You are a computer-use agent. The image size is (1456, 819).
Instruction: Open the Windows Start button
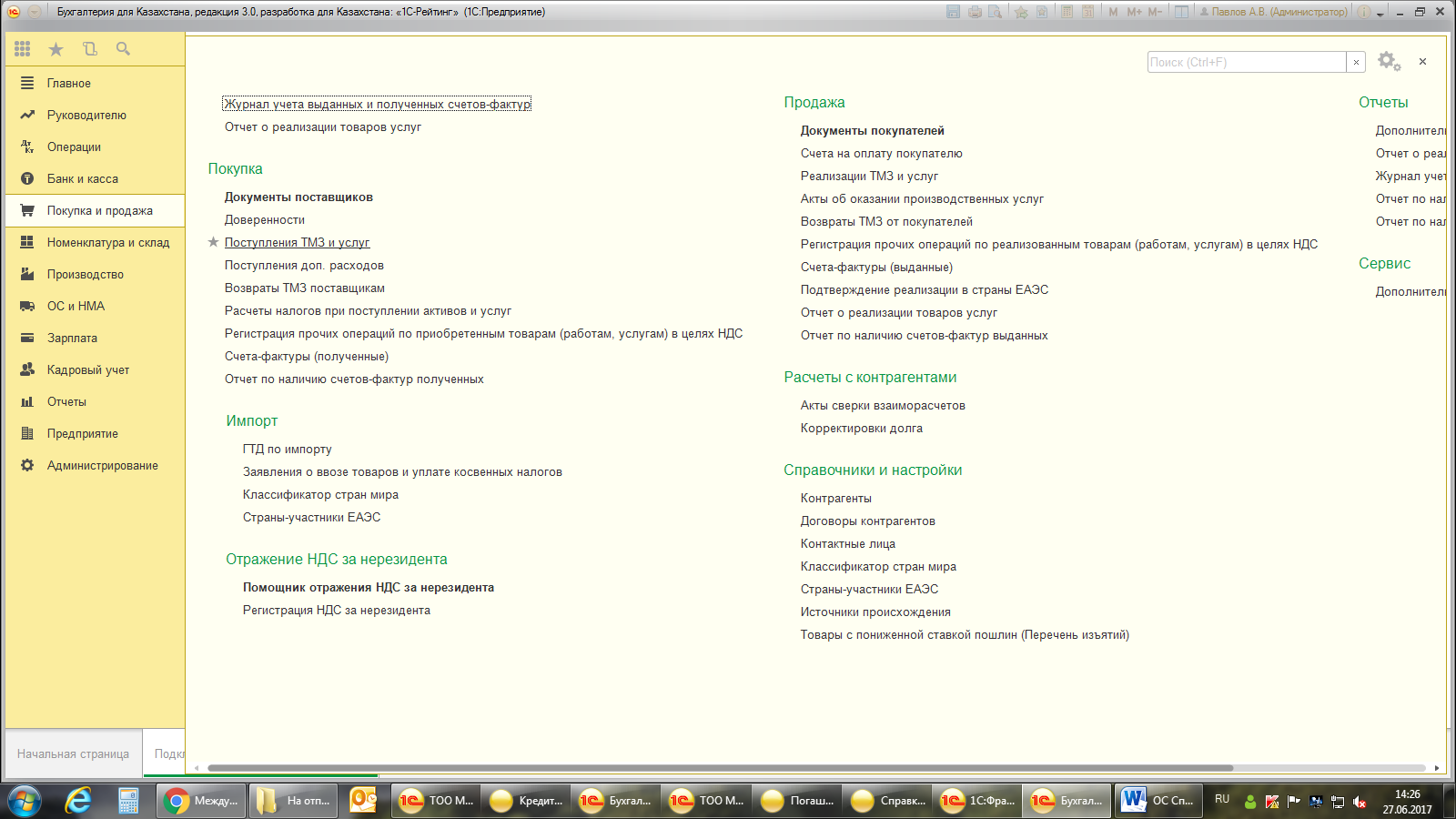point(25,801)
